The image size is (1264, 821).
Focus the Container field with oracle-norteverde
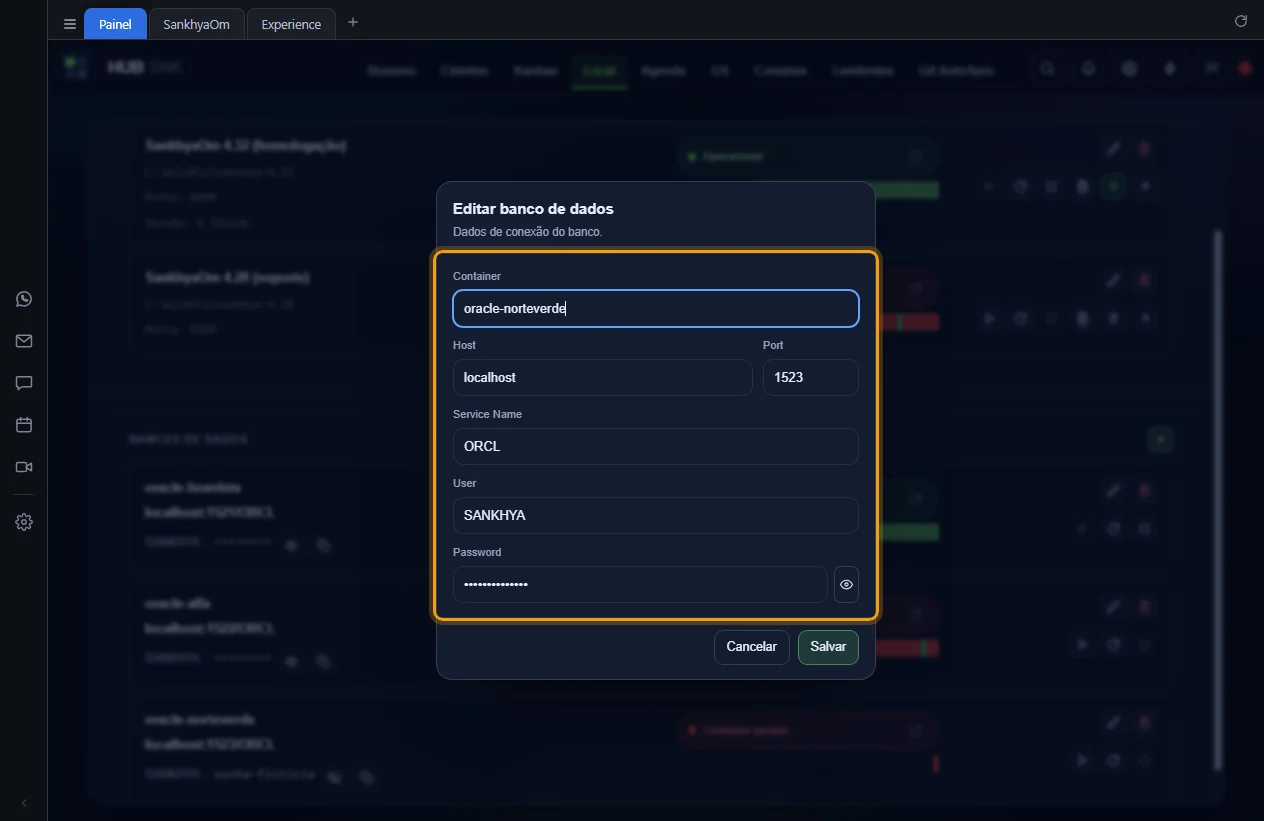[x=656, y=309]
